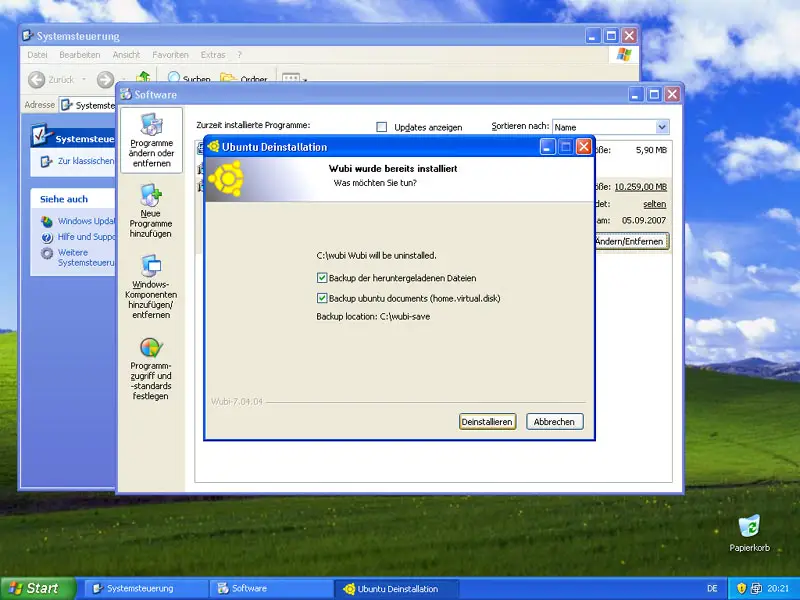The image size is (800, 600).
Task: Select Programme ändern oder entfernen icon
Action: point(152,140)
